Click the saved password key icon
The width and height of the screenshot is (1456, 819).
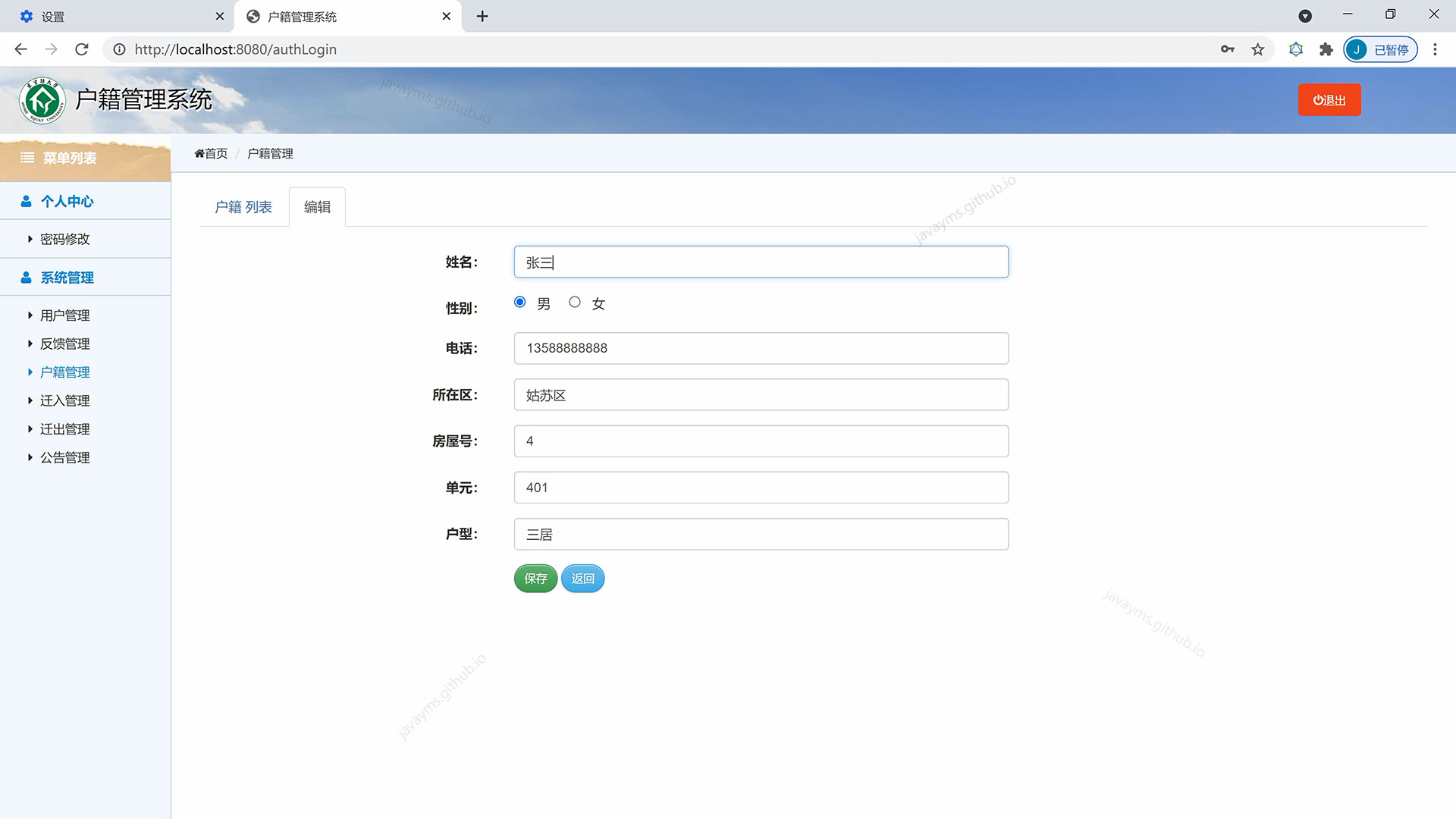point(1227,49)
